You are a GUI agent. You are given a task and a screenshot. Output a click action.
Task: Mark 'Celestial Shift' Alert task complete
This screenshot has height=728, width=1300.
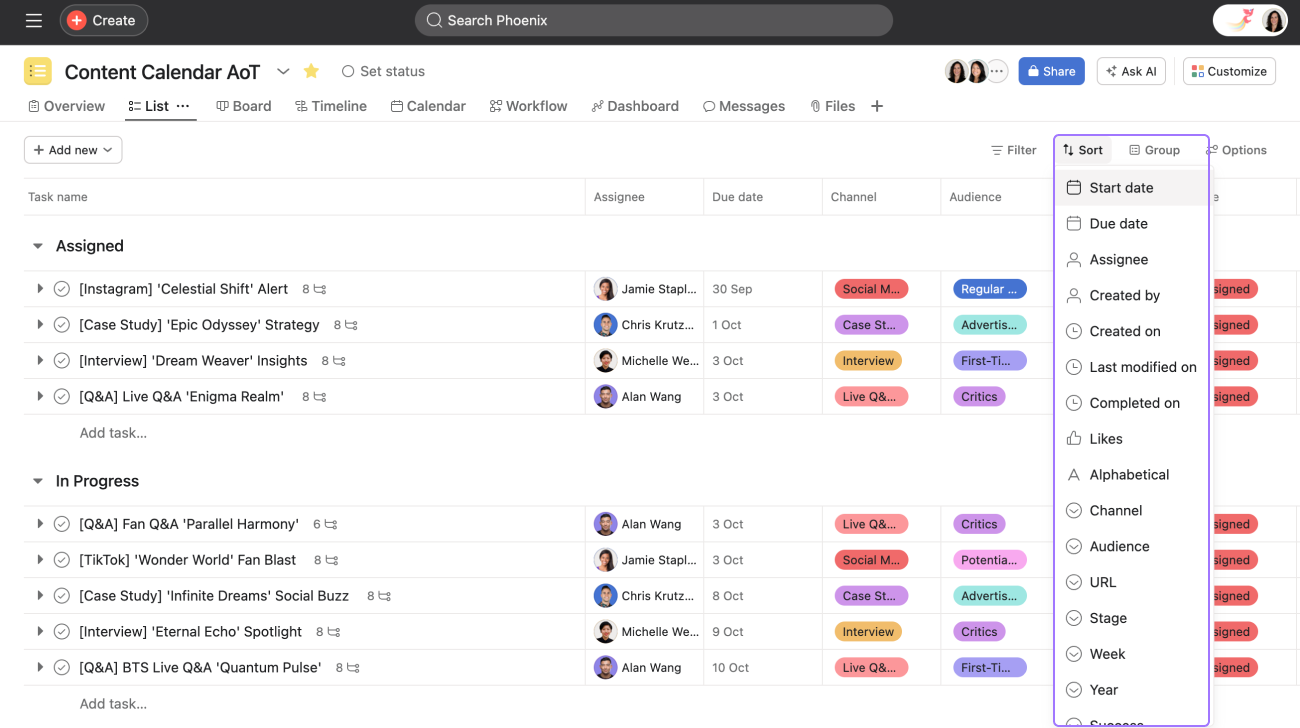[x=61, y=288]
